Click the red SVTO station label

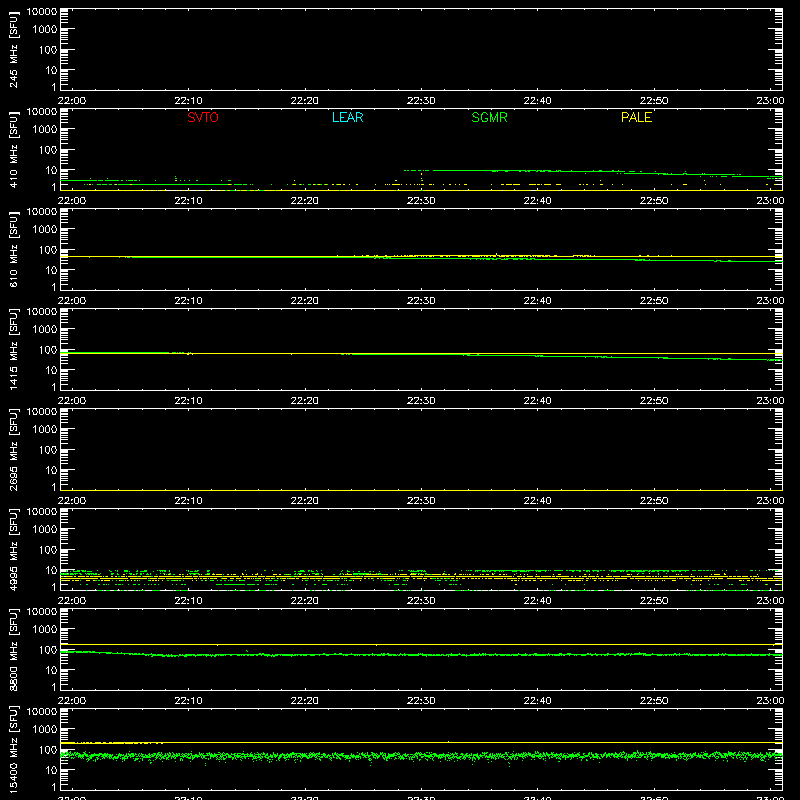point(203,117)
